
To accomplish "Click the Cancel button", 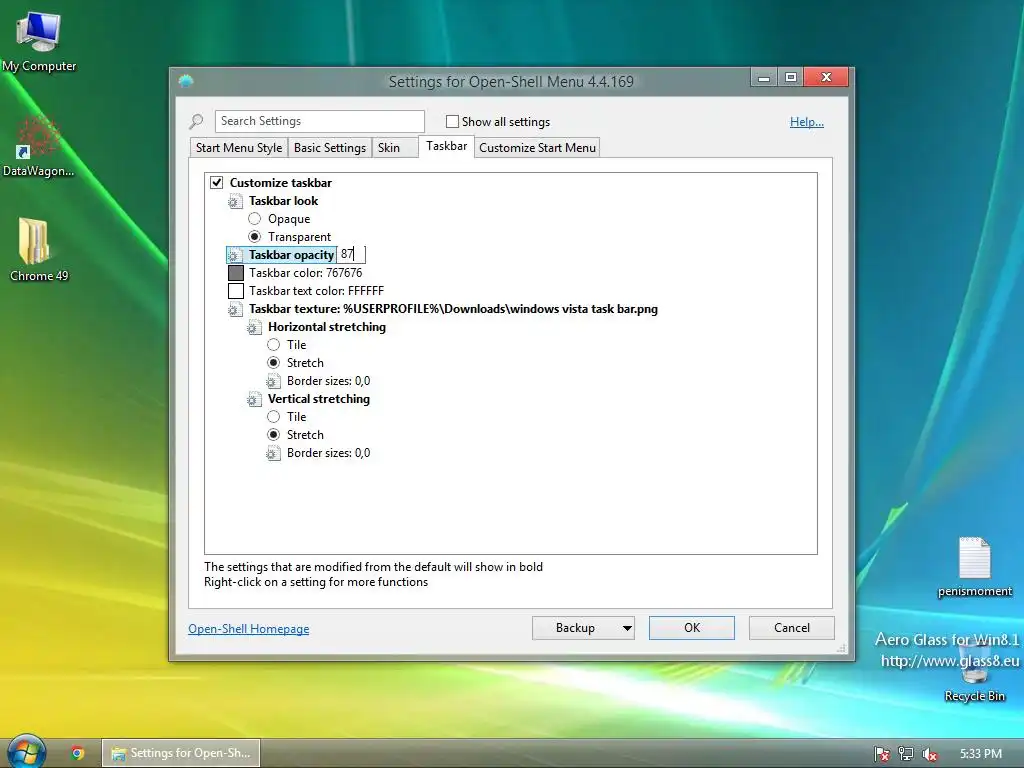I will pyautogui.click(x=792, y=628).
